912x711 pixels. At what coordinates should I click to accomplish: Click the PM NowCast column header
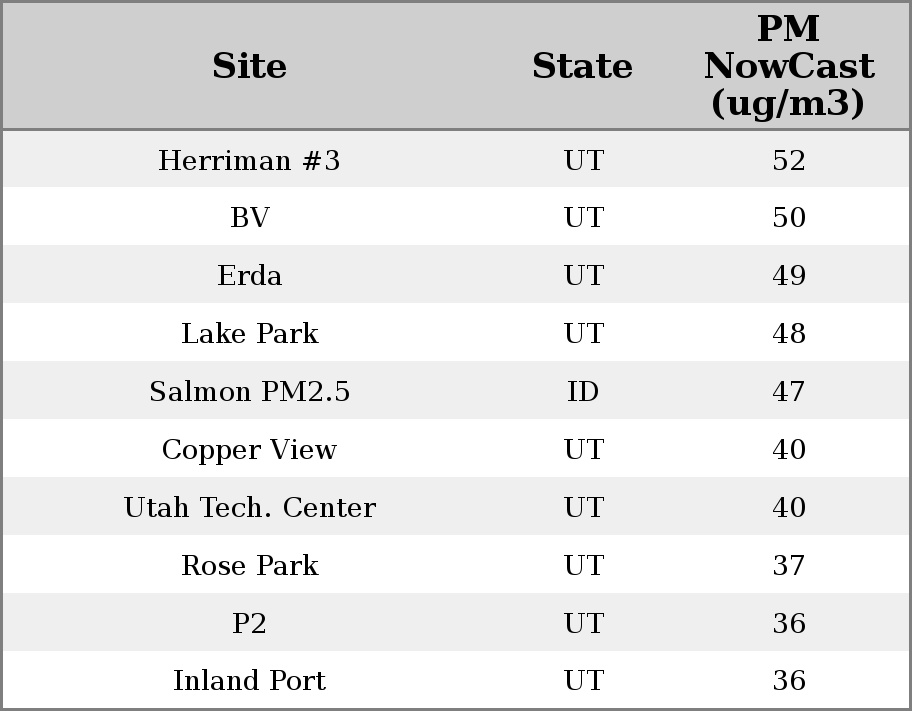point(788,66)
